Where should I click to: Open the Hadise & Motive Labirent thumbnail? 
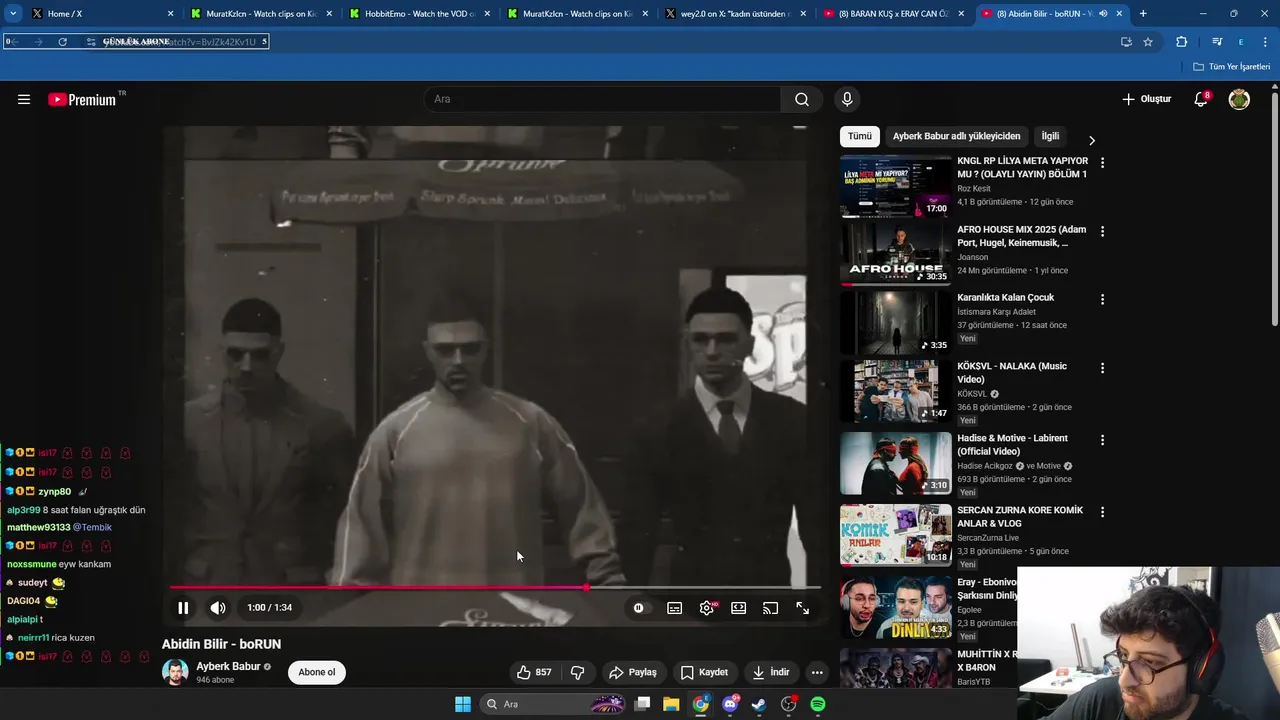pos(896,463)
